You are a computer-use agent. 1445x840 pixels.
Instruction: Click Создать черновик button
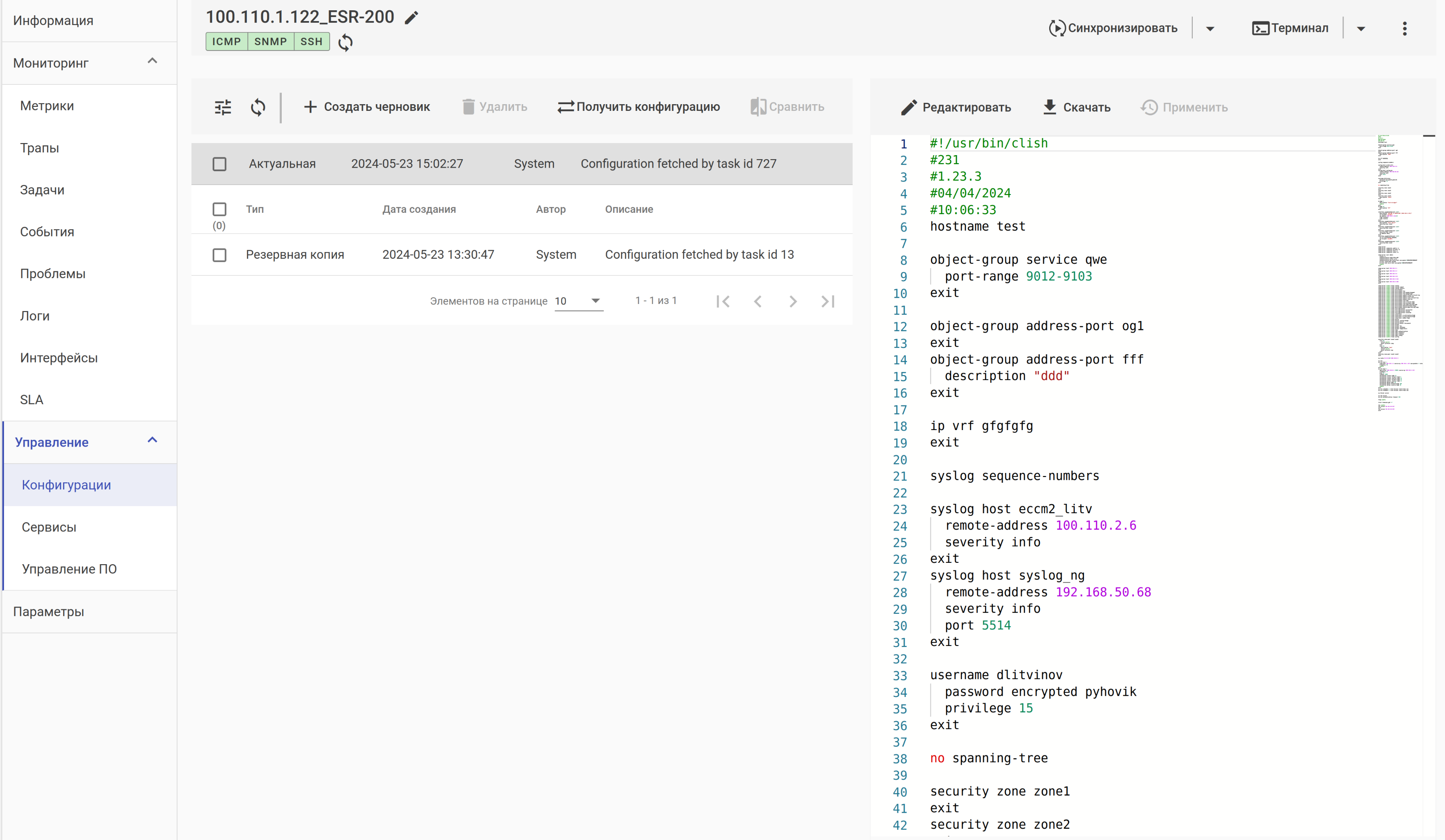point(367,107)
